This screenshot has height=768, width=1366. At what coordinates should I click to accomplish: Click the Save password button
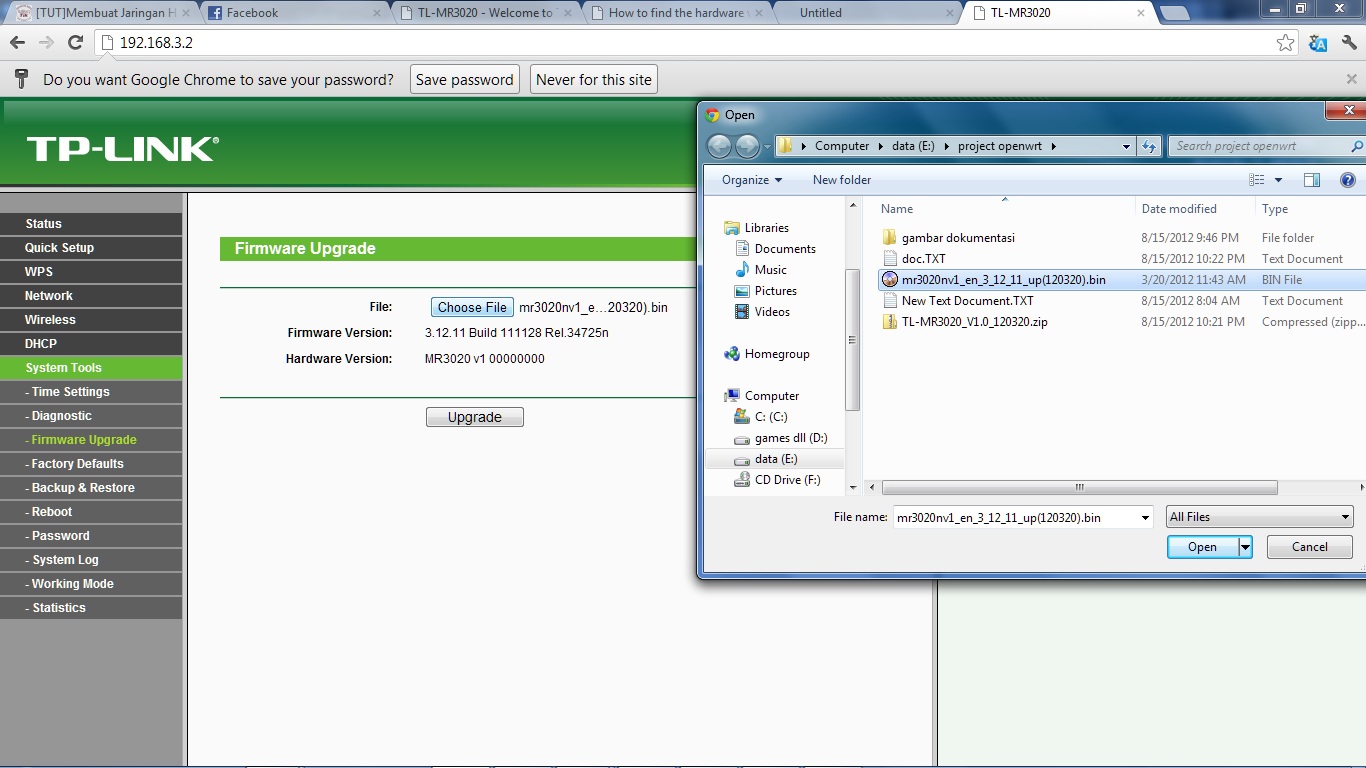point(465,80)
